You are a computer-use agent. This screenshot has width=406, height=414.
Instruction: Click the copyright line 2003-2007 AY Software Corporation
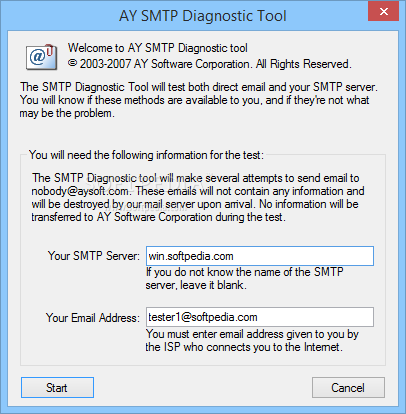tap(210, 64)
